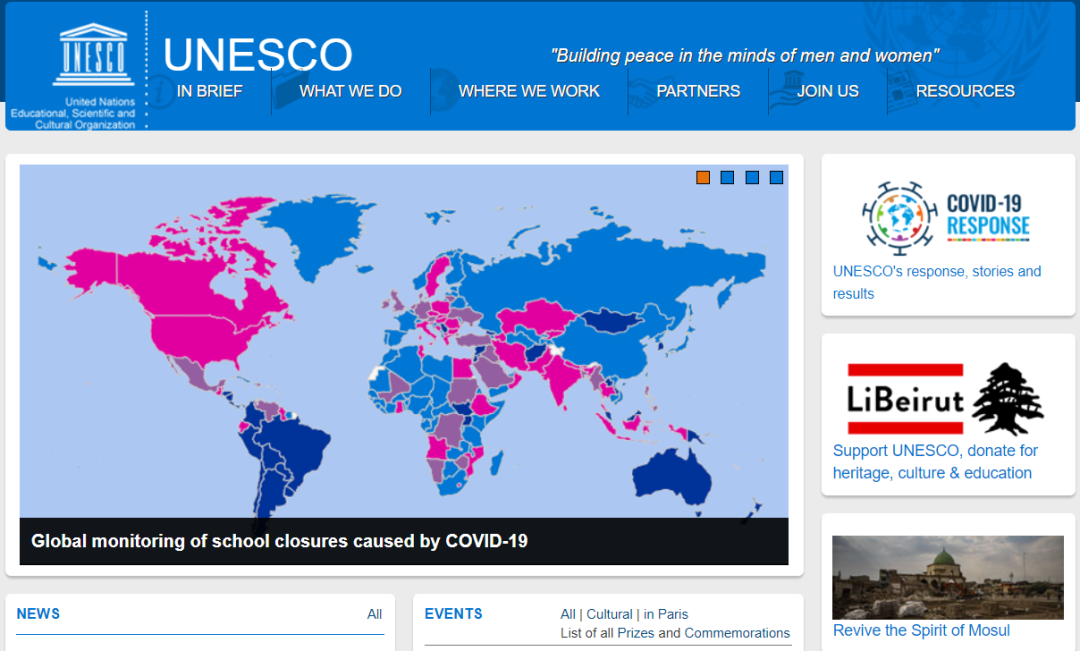
Task: Open UNESCO's response, stories and results link
Action: tap(937, 282)
